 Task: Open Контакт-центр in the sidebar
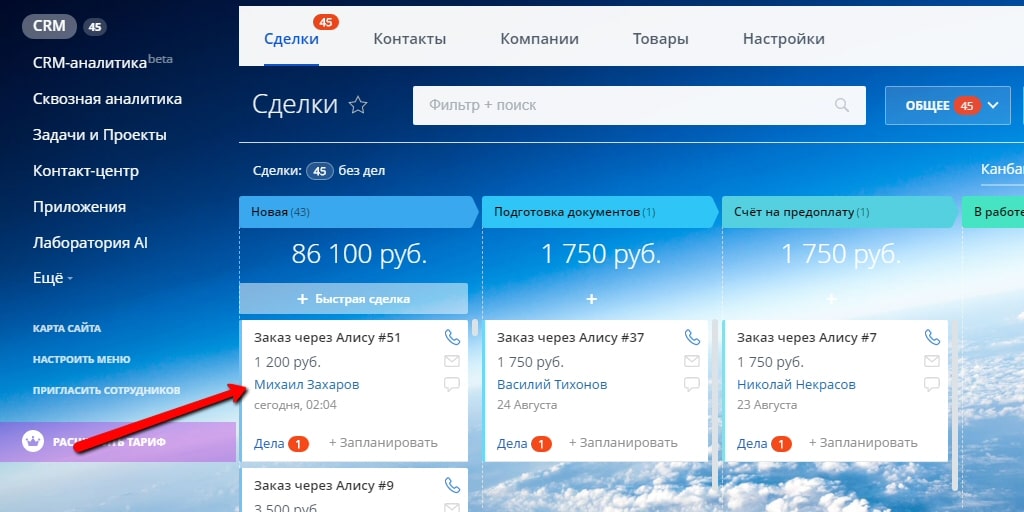pos(86,171)
